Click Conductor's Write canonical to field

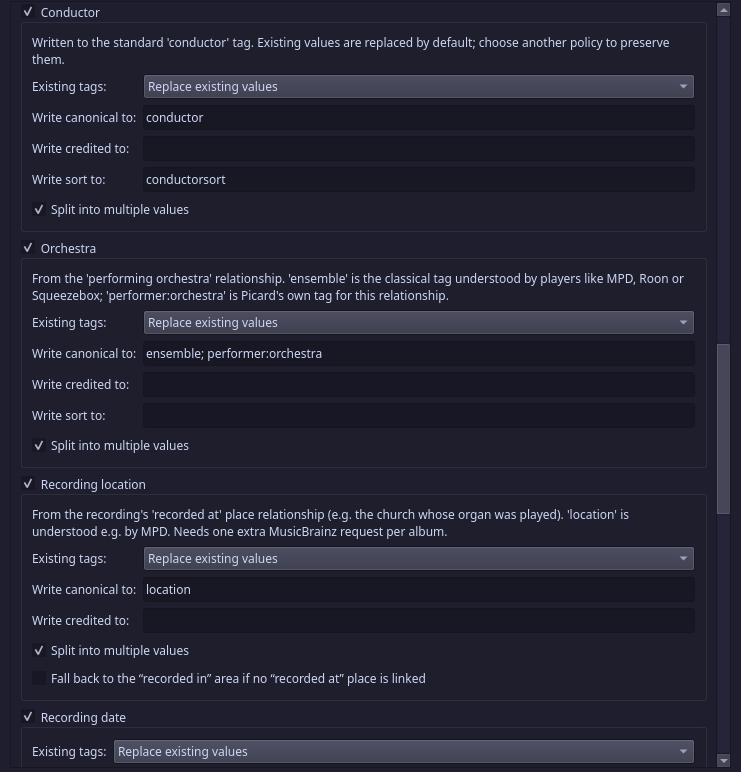[x=419, y=118]
